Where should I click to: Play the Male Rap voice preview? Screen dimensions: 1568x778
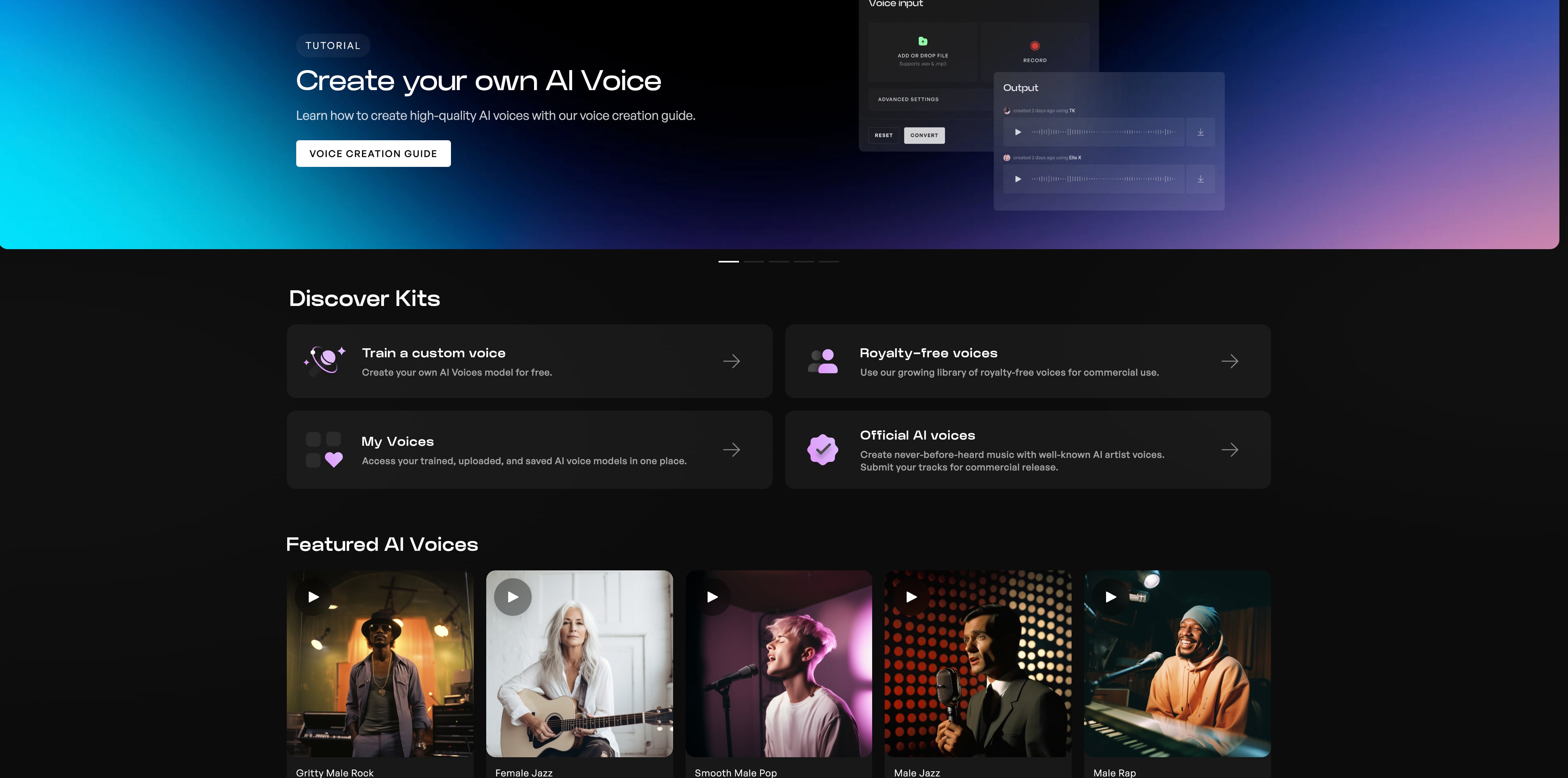[1111, 597]
